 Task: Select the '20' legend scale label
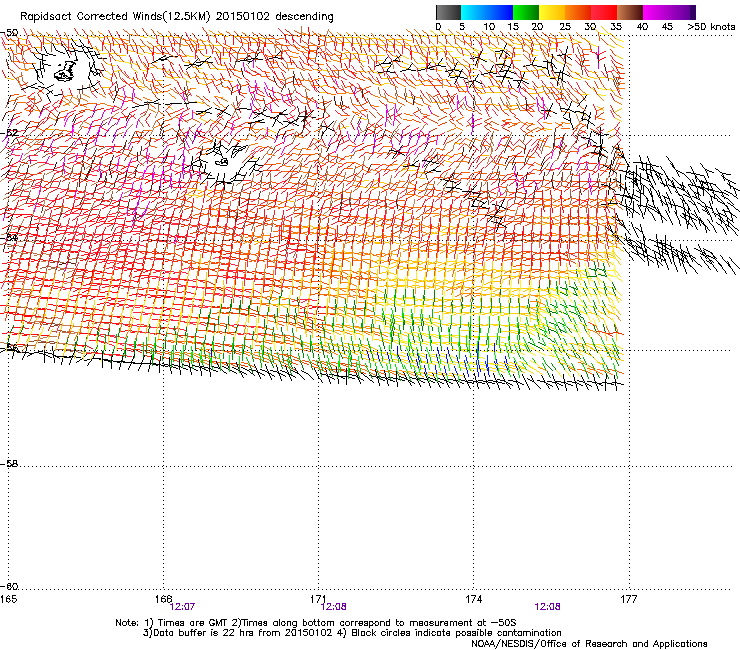pyautogui.click(x=537, y=27)
